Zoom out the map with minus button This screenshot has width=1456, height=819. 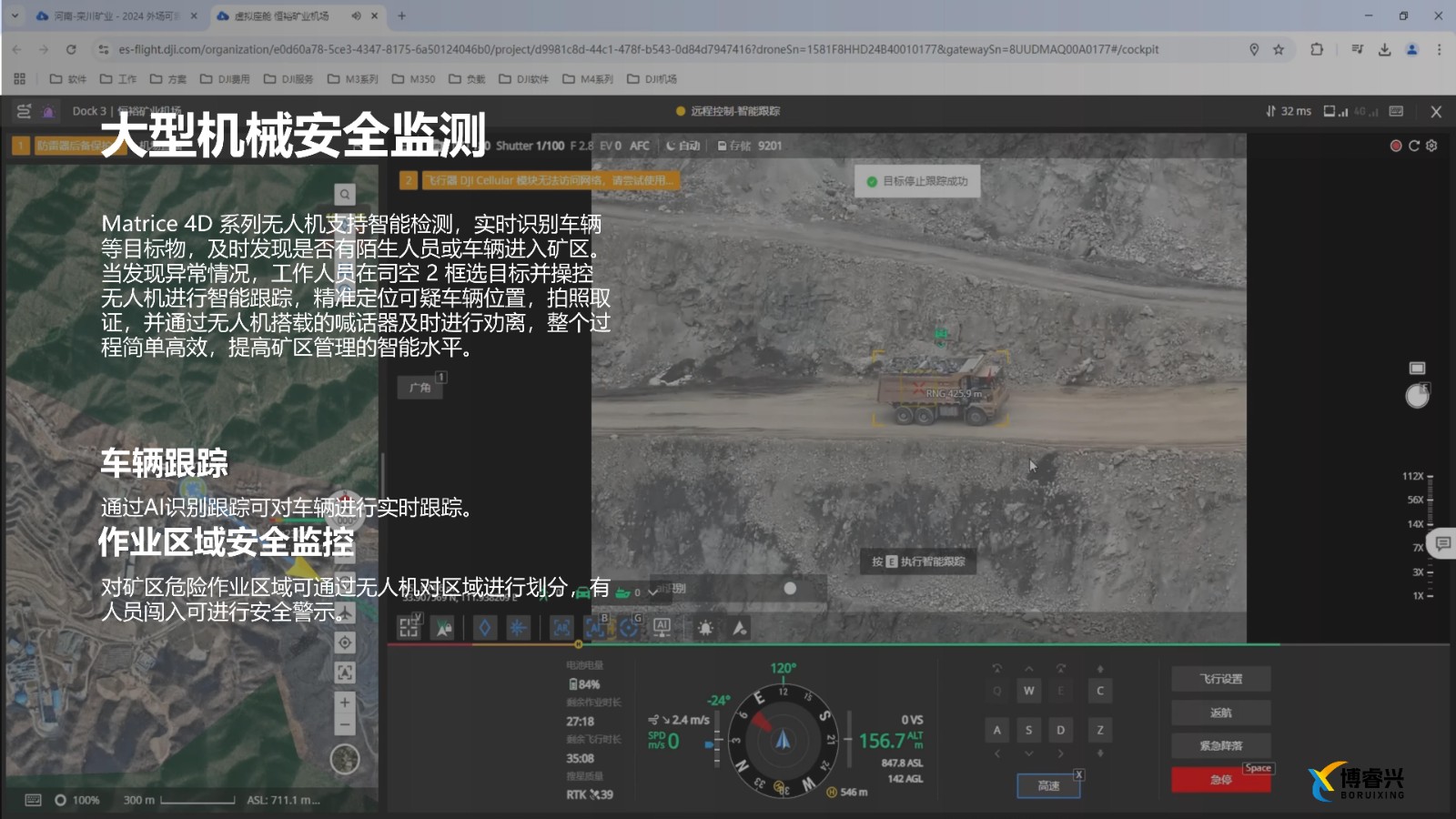pos(345,725)
